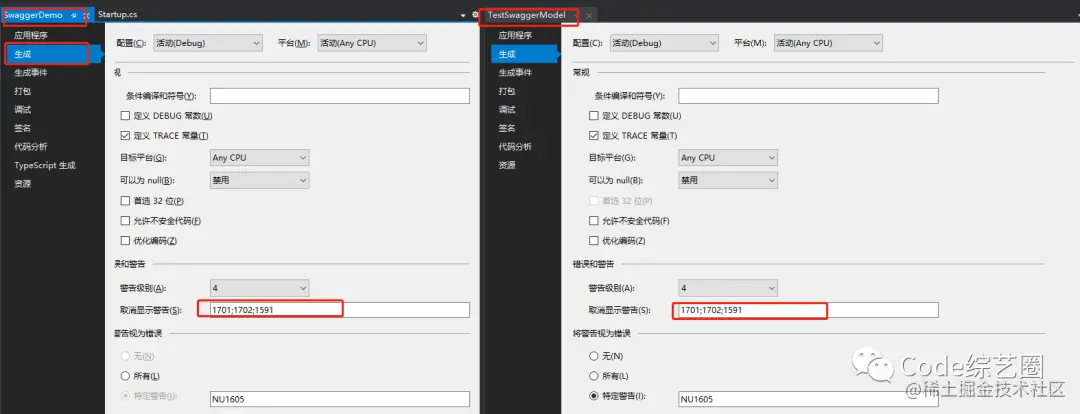Open 签名 page in SwaggerDemo sidebar
The image size is (1080, 414).
coord(23,128)
